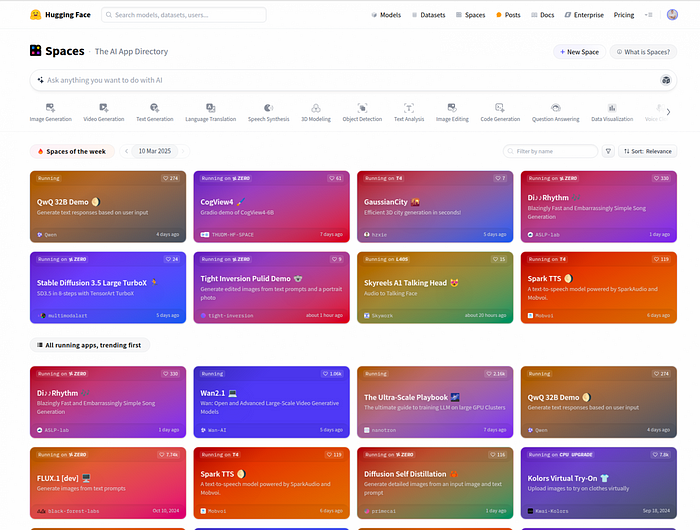Open the 3D Modeling category icon
The image size is (700, 530).
tap(316, 108)
